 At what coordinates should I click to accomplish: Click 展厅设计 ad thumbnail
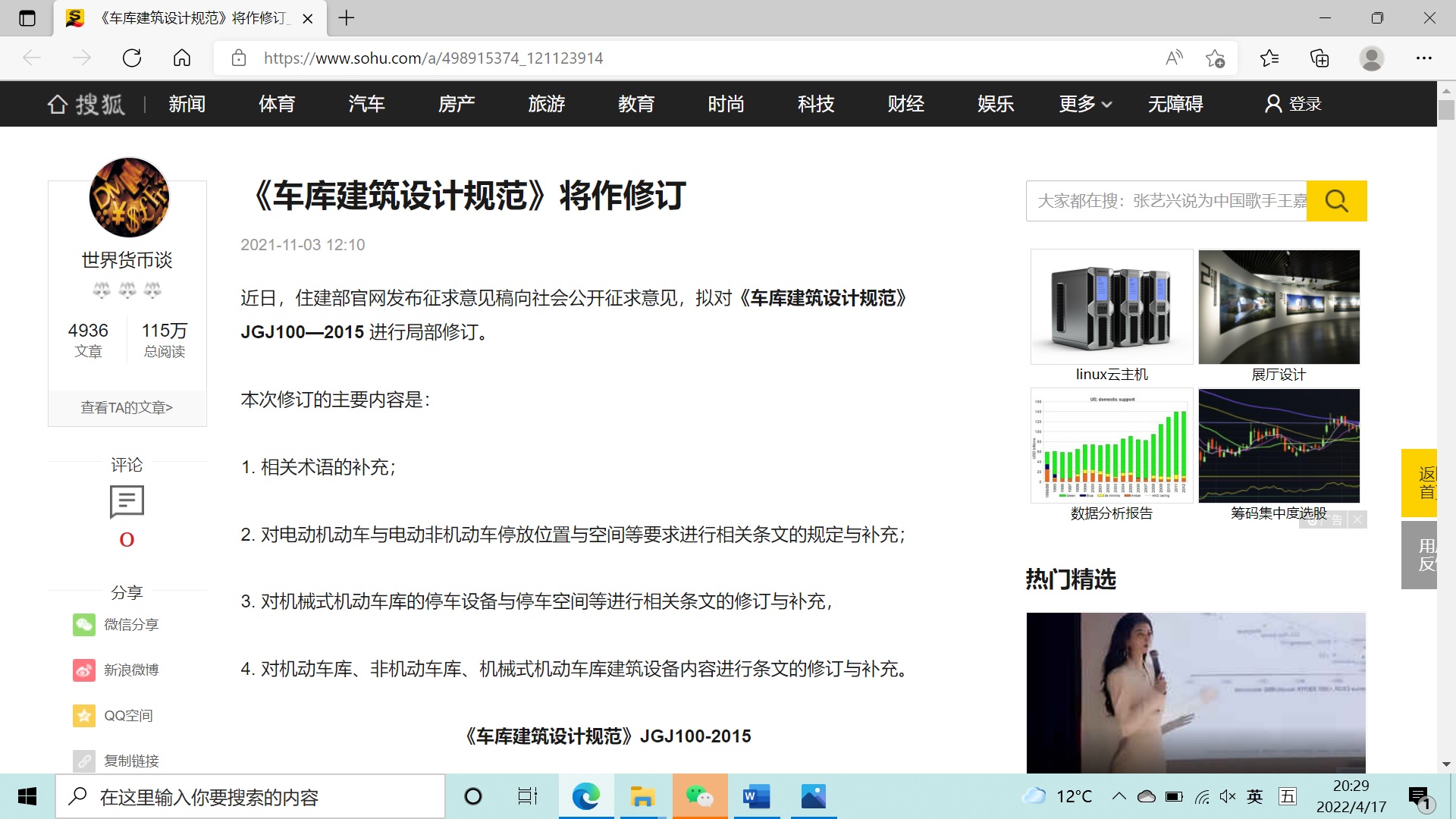(x=1279, y=306)
